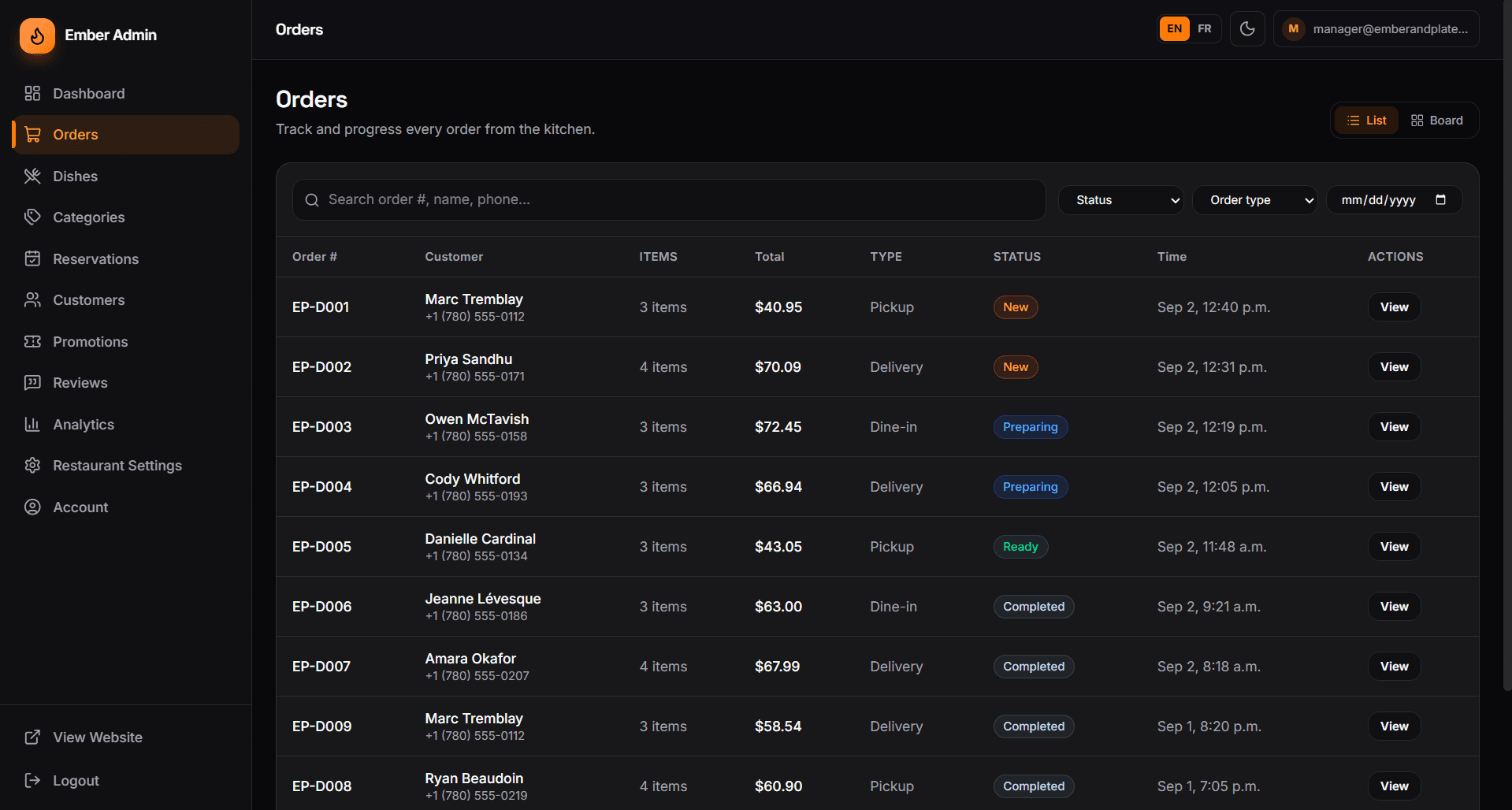Click the Logout icon in the sidebar
This screenshot has width=1512, height=810.
(x=32, y=781)
